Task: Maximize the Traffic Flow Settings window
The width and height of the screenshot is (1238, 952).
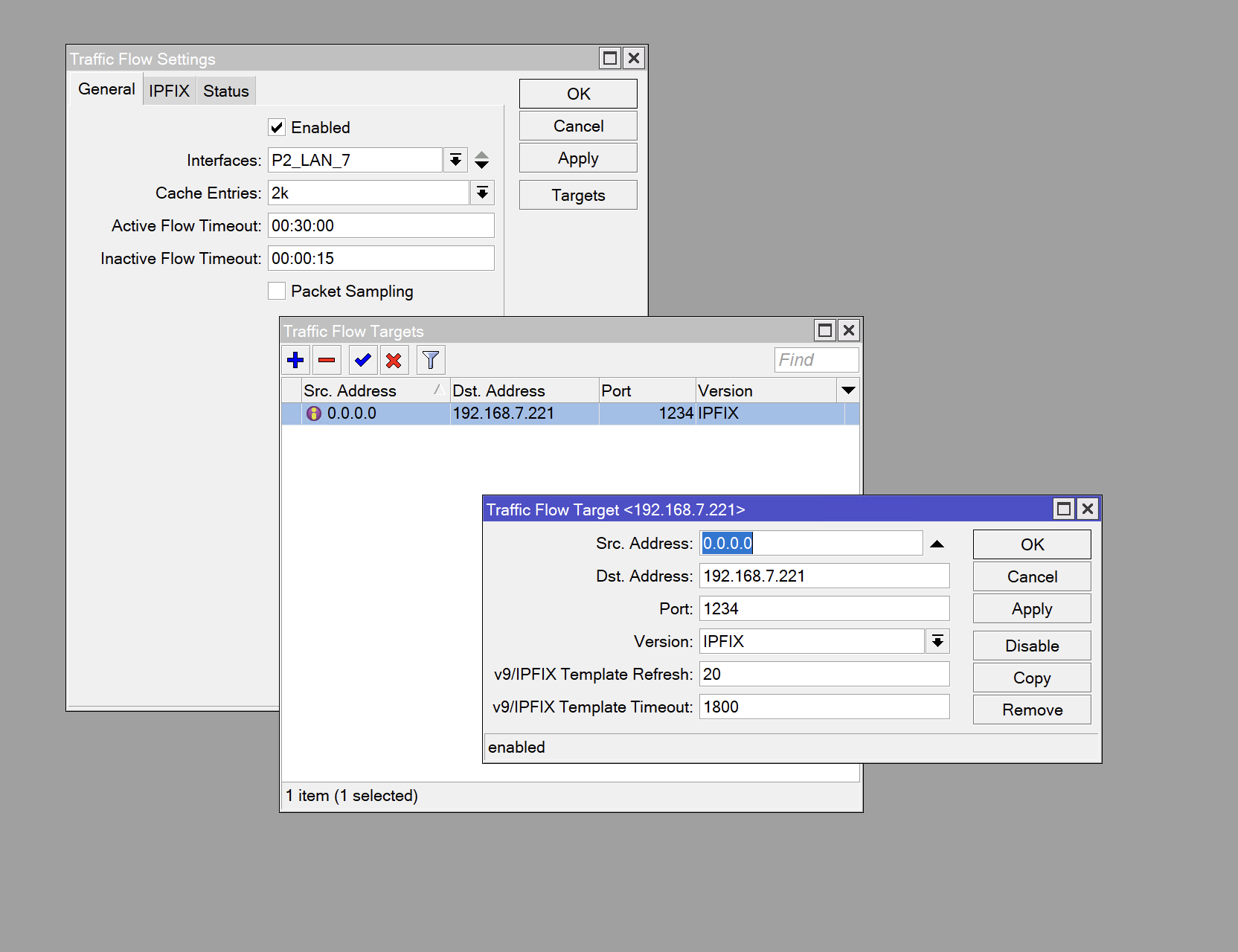Action: pyautogui.click(x=610, y=58)
